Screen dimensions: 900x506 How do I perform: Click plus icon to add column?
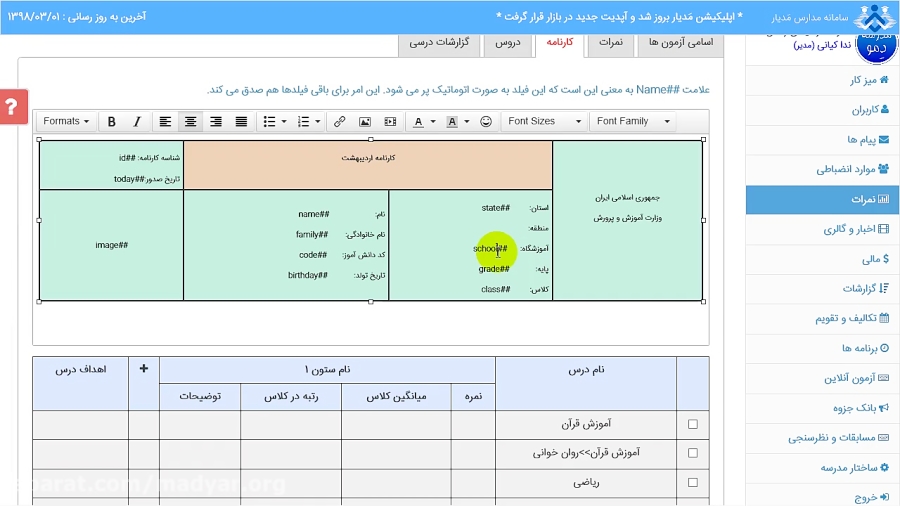click(x=143, y=369)
